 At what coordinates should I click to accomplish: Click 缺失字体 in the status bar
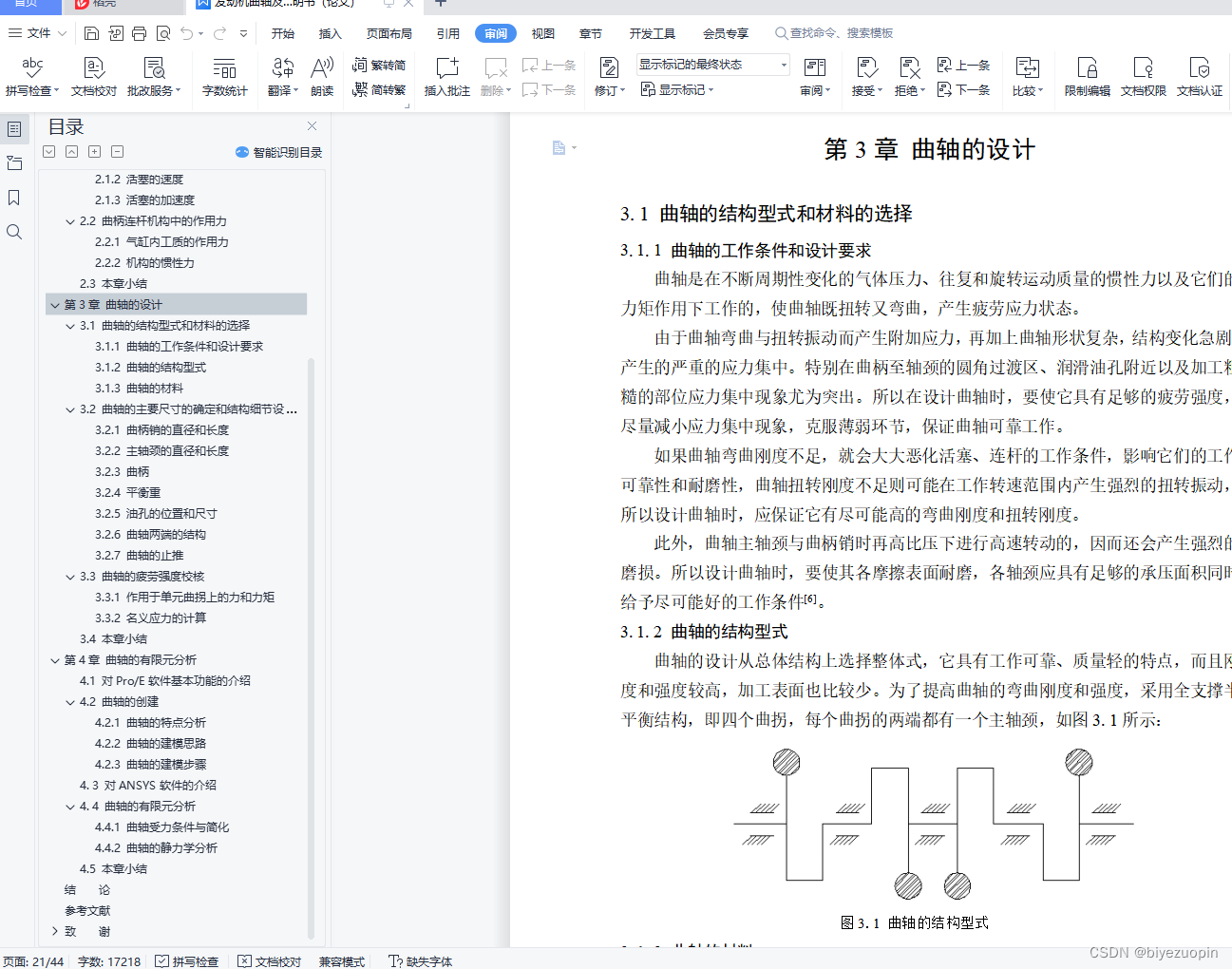coord(421,961)
